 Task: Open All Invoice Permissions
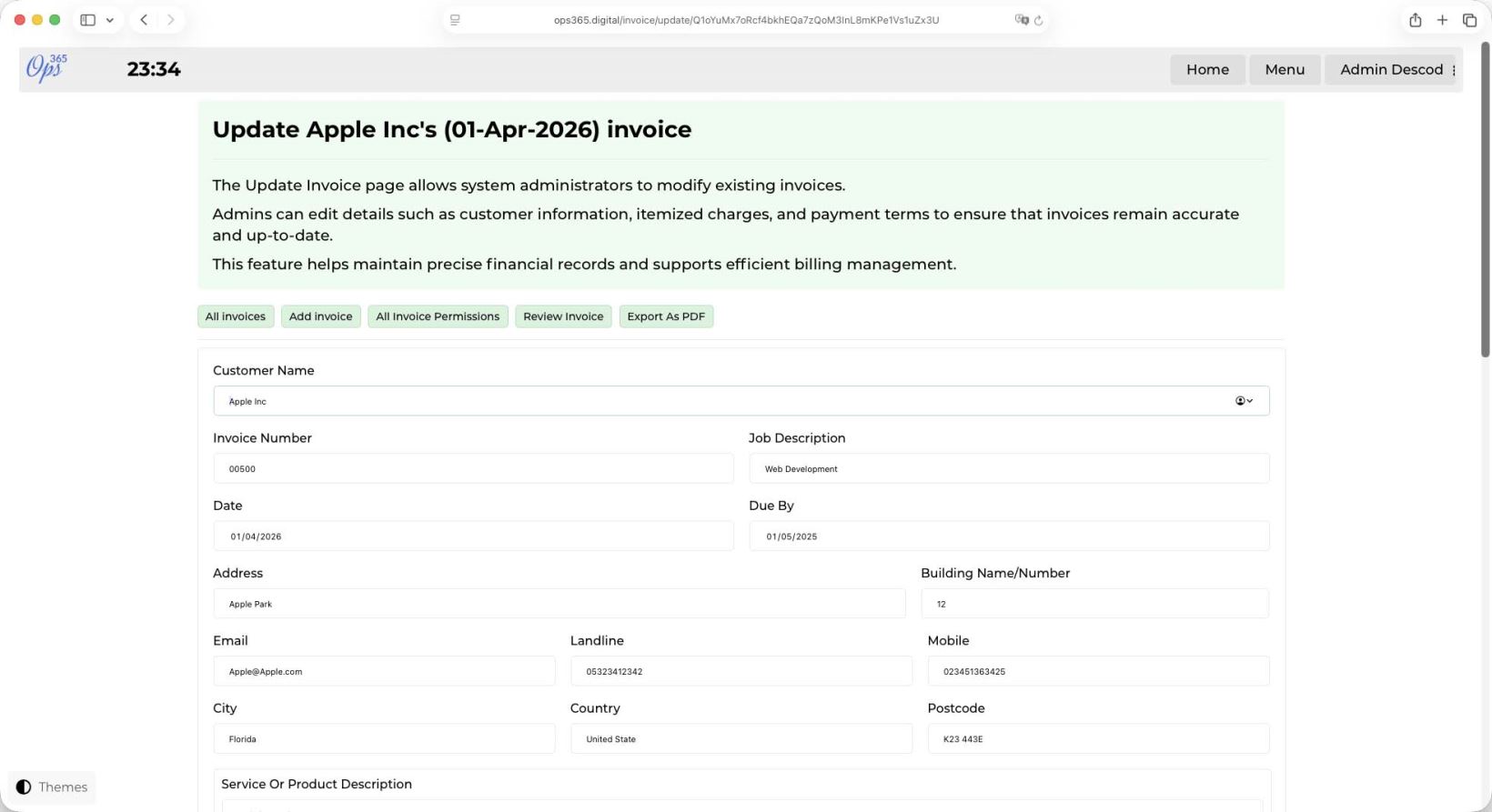438,316
